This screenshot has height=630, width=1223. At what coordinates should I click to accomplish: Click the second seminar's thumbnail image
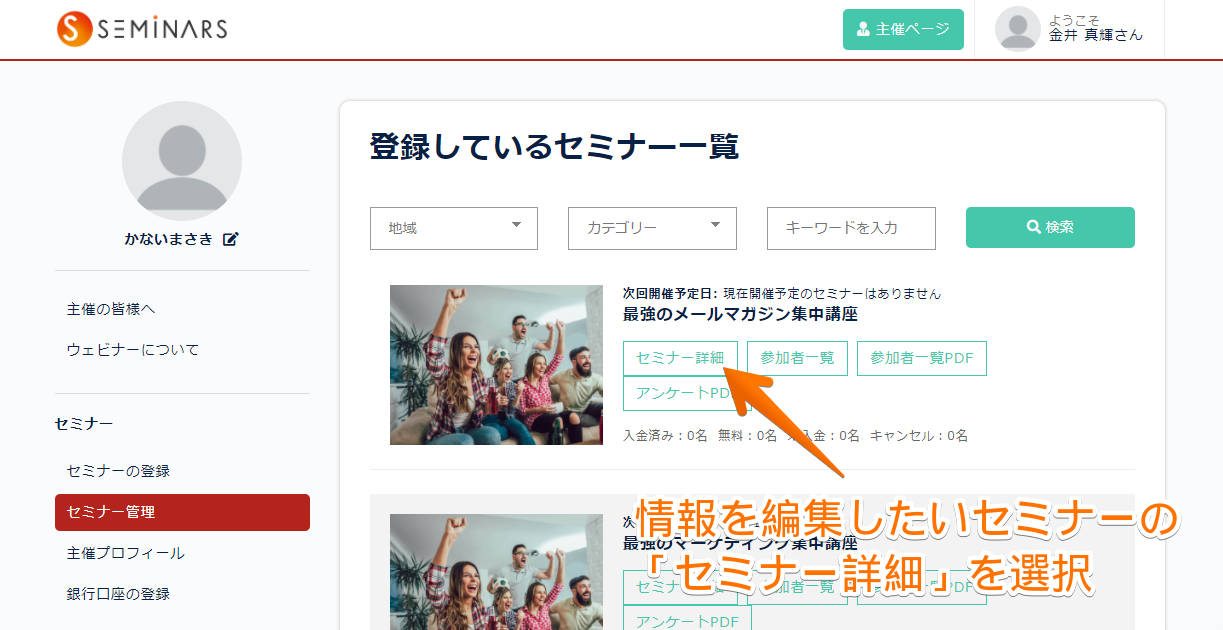pos(496,572)
